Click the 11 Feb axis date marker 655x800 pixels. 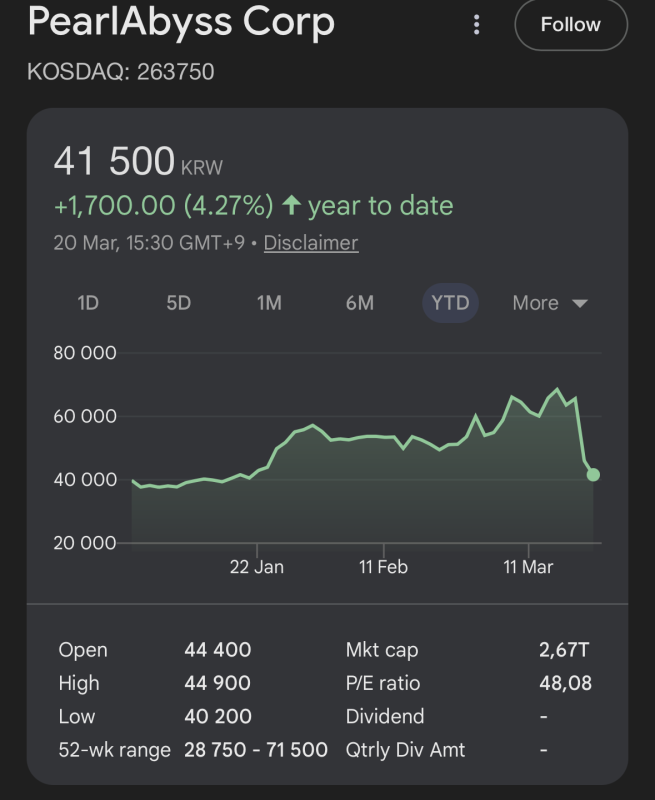pyautogui.click(x=384, y=567)
